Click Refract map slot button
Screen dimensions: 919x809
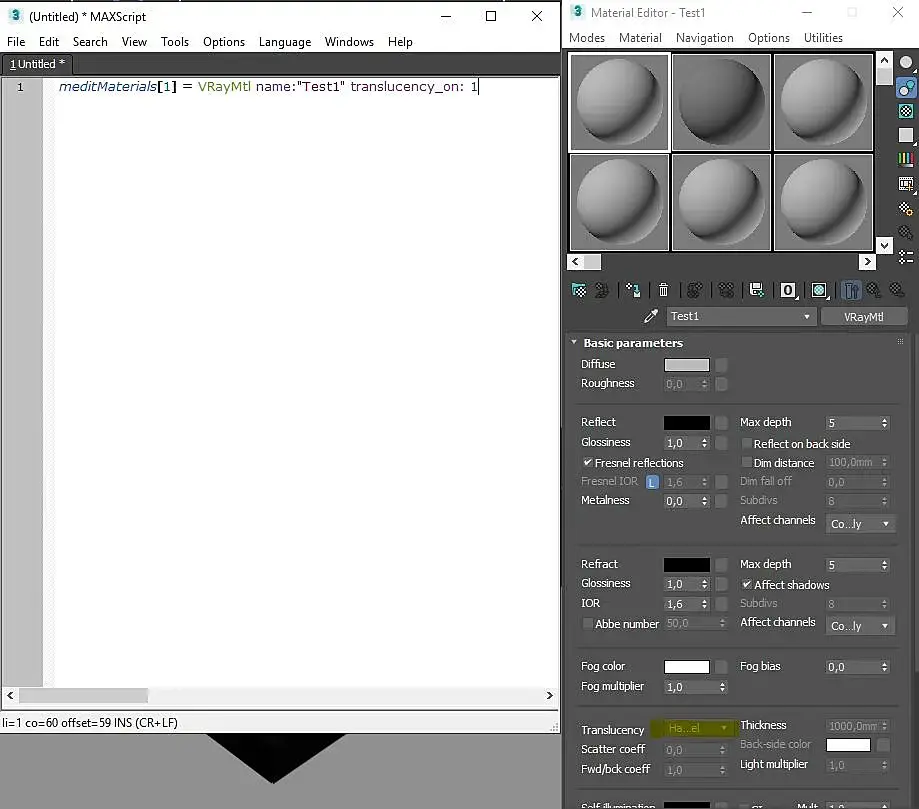[x=721, y=565]
